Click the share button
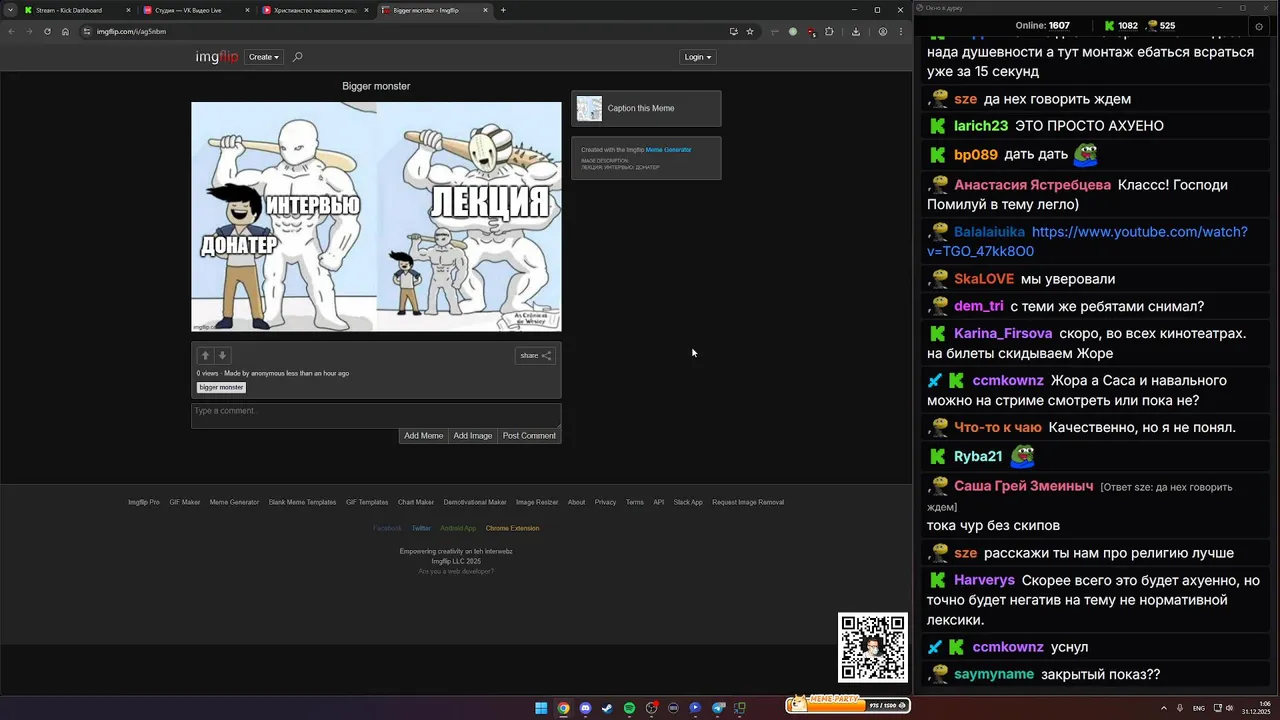The height and width of the screenshot is (720, 1280). coord(535,355)
